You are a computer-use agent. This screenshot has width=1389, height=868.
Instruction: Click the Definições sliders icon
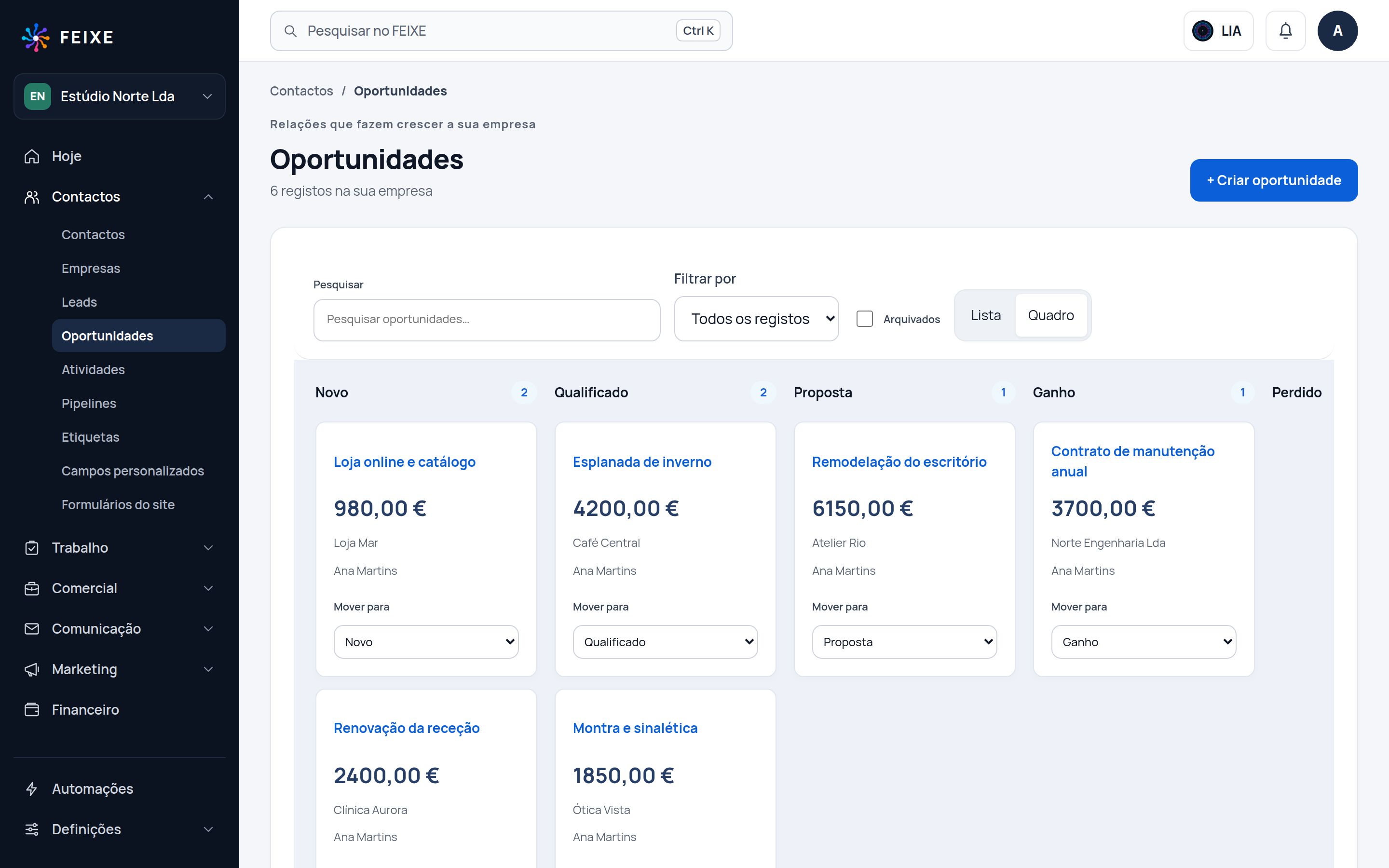pos(32,829)
